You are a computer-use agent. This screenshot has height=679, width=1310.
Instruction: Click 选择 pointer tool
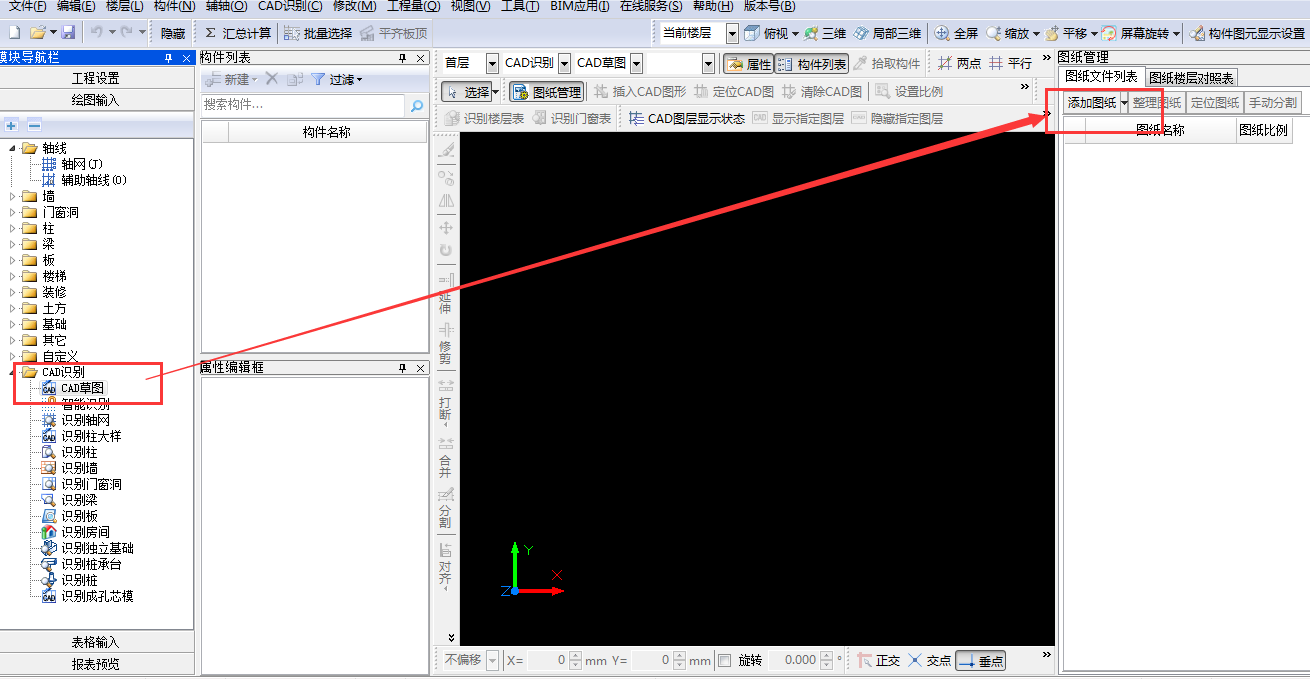click(466, 92)
